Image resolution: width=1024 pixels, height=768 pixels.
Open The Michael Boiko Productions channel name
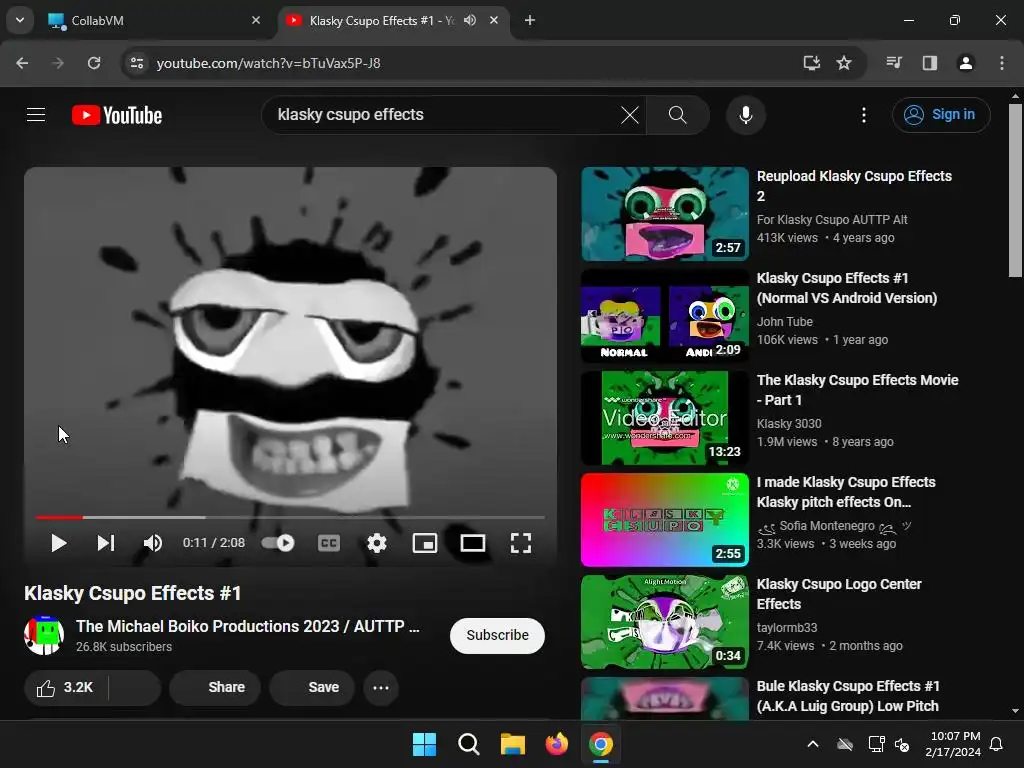click(x=248, y=626)
